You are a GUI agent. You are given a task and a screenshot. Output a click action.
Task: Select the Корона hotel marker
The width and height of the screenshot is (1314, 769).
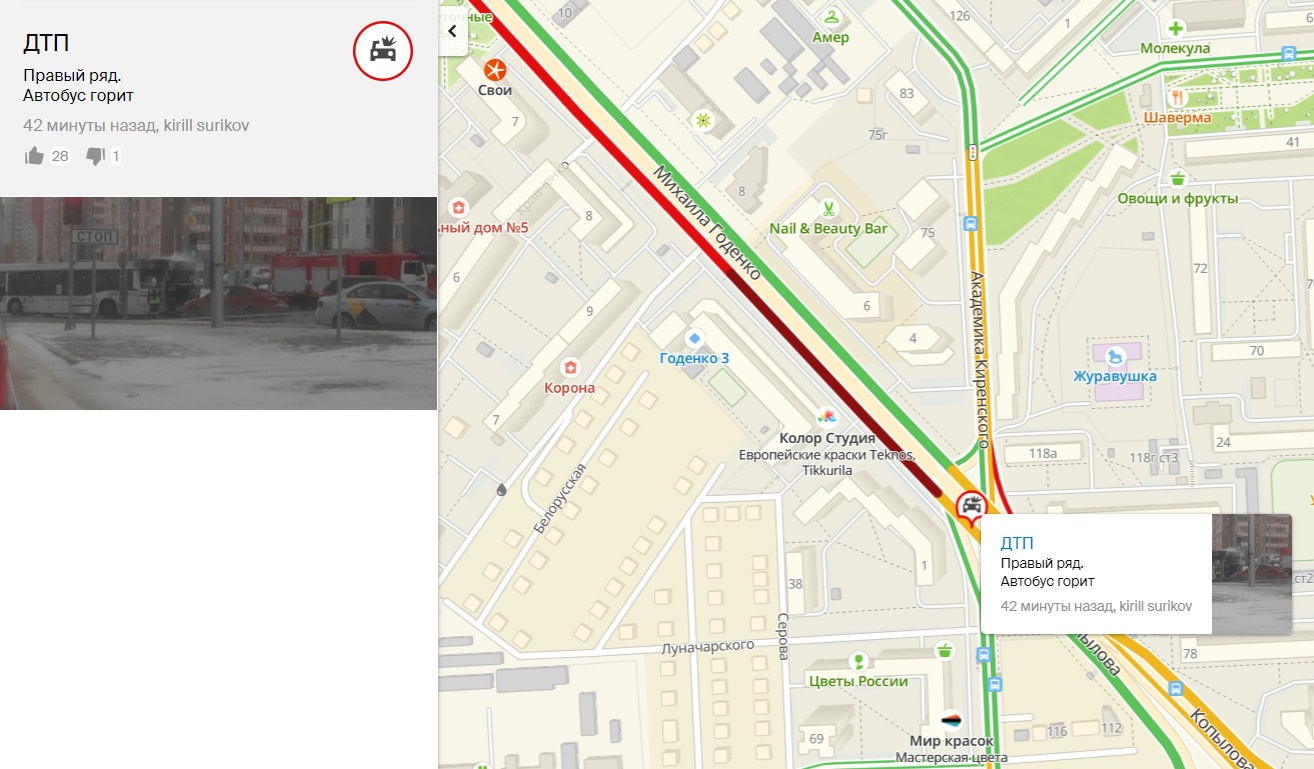tap(570, 368)
